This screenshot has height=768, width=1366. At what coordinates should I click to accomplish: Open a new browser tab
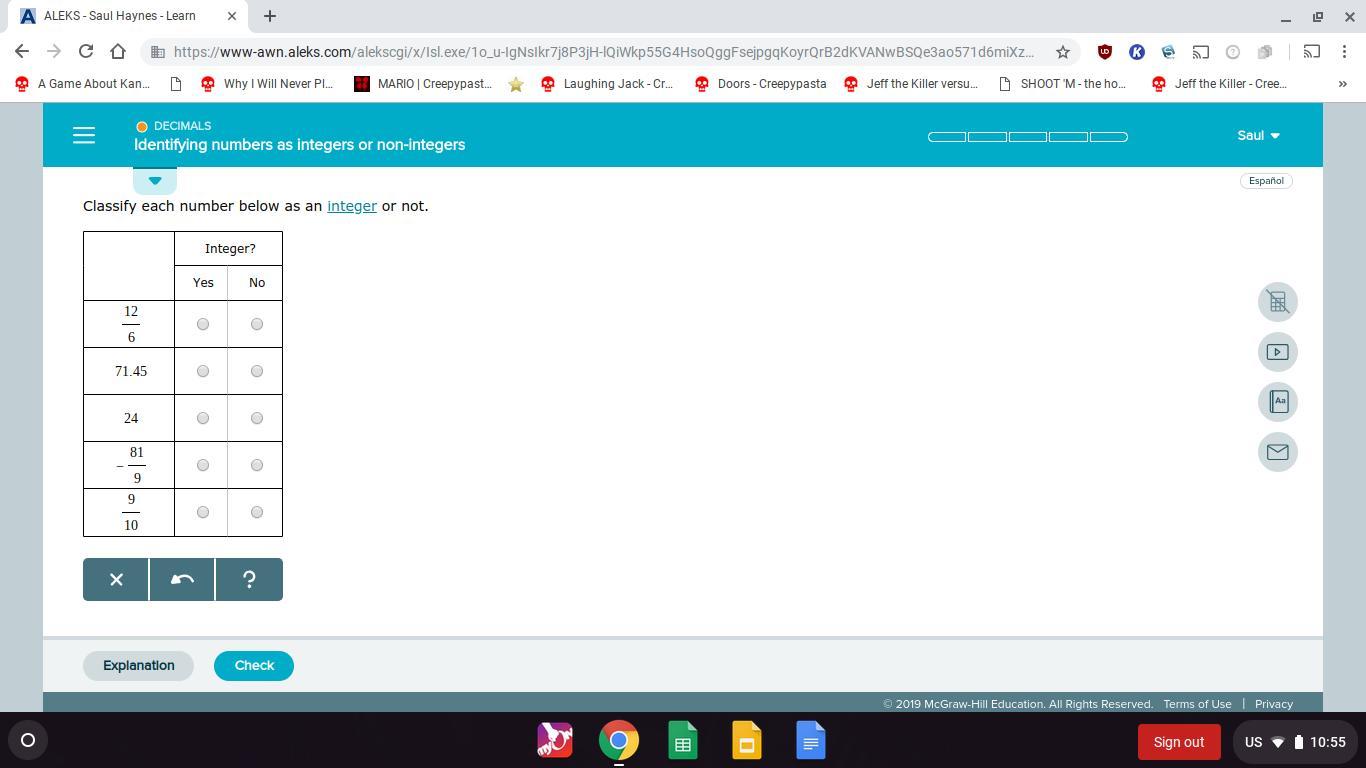tap(270, 16)
